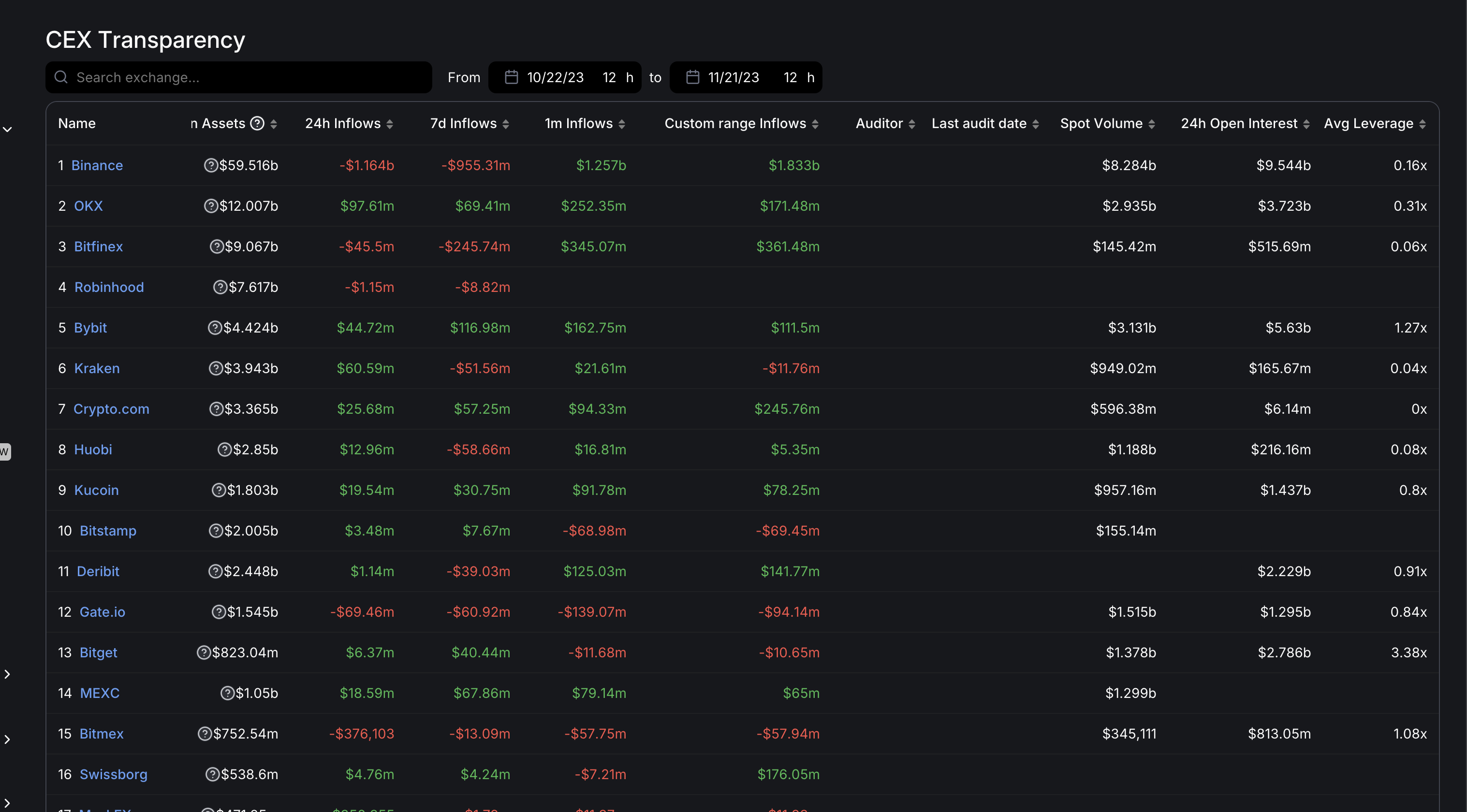
Task: Open the From date calendar picker
Action: pyautogui.click(x=511, y=77)
